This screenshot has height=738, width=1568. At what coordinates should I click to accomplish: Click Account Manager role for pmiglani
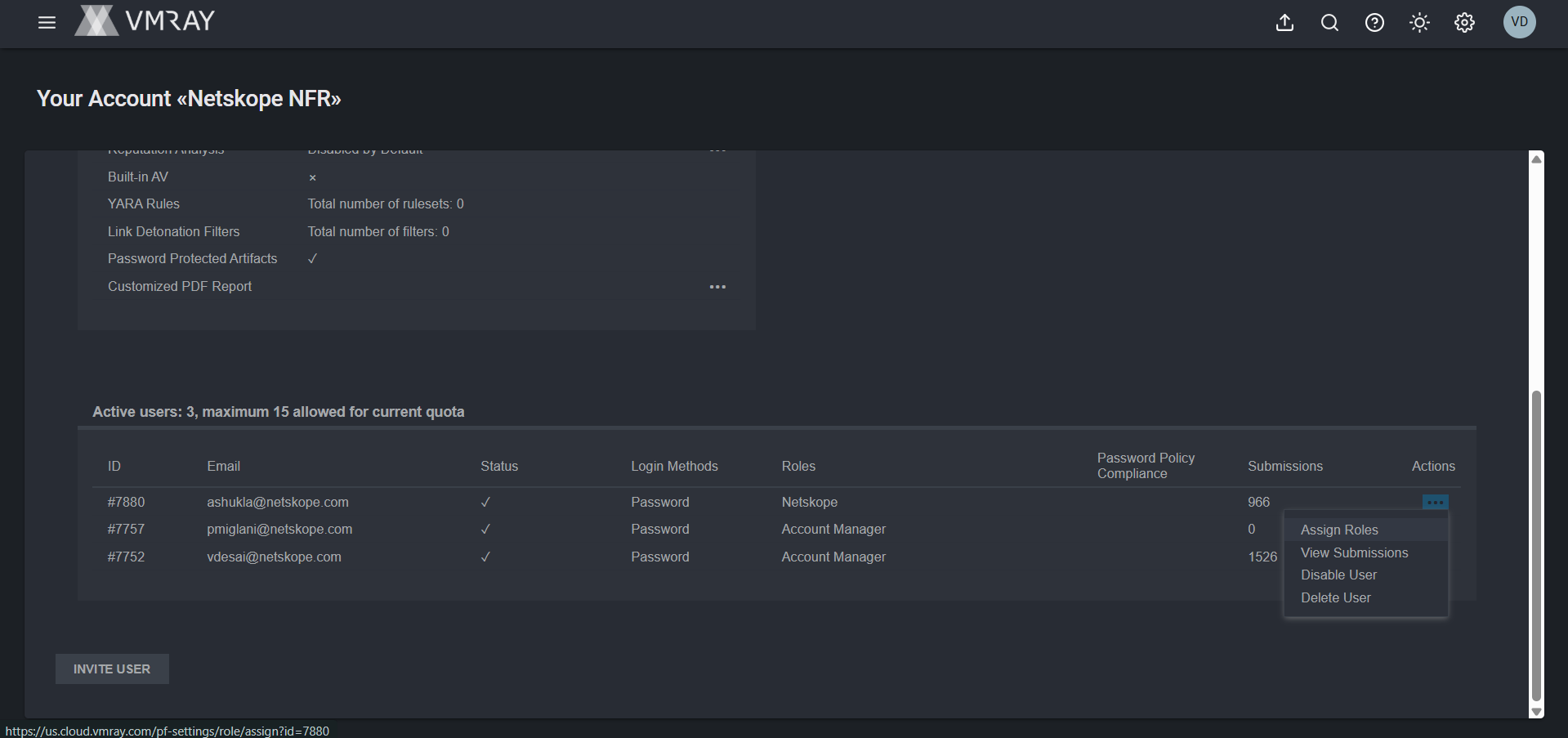pos(833,529)
